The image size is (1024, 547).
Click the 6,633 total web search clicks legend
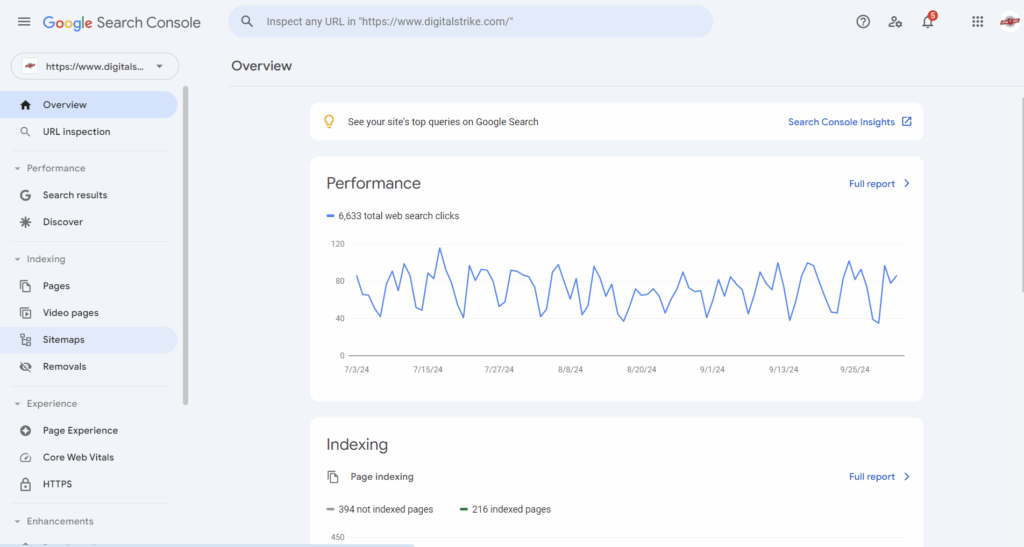[x=392, y=216]
